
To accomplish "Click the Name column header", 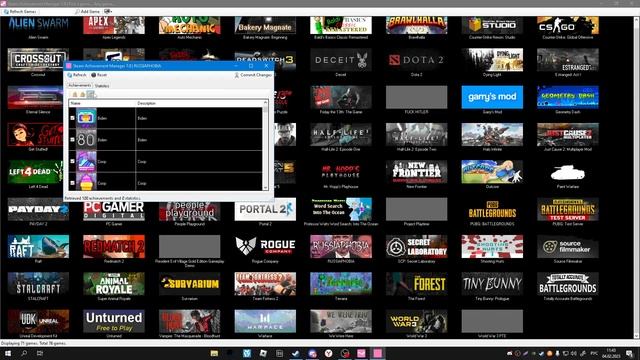I will coord(102,103).
